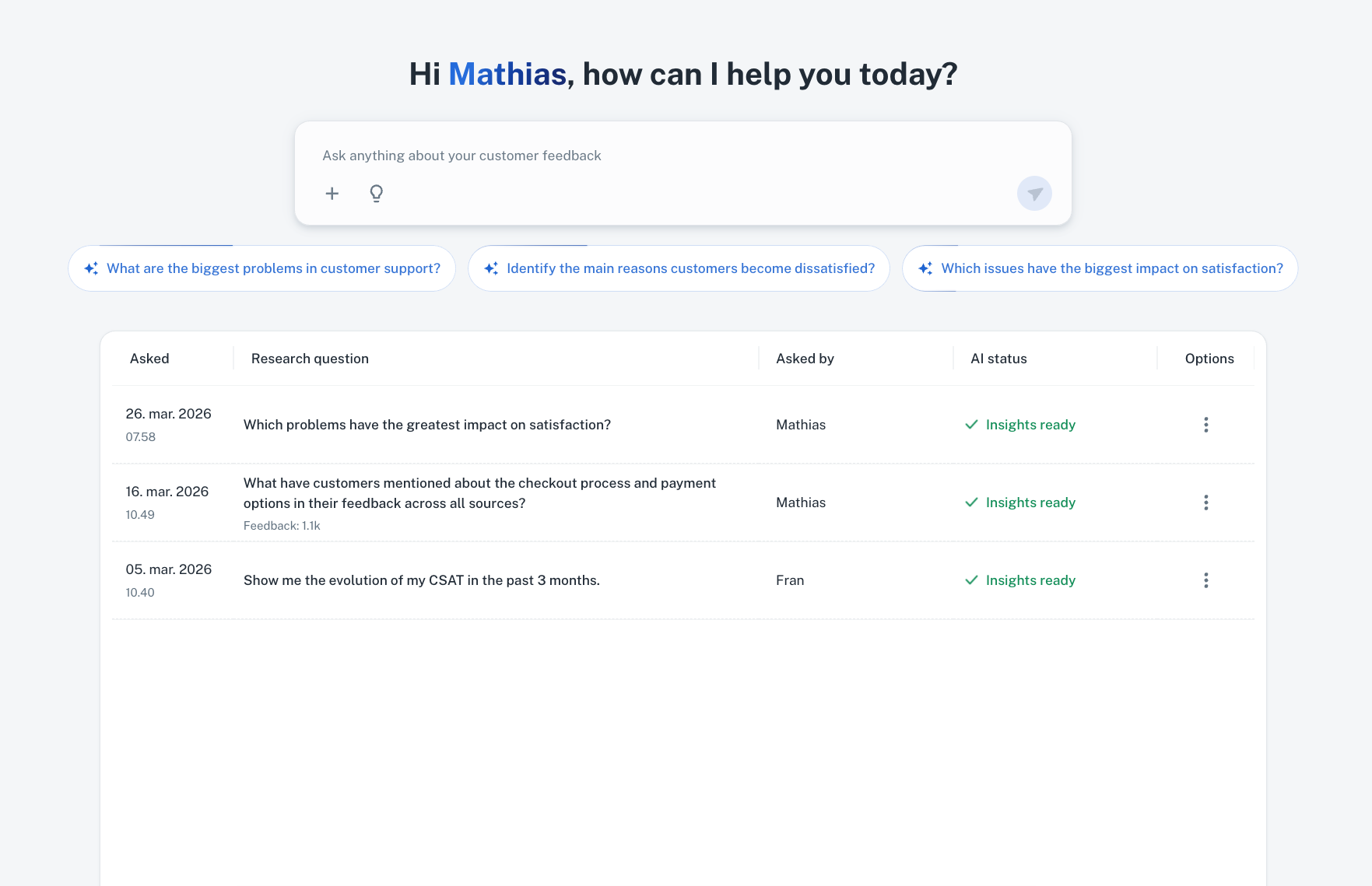Screen dimensions: 1372x886
Task: Ask the biggest problems in customer support question
Action: pos(272,268)
